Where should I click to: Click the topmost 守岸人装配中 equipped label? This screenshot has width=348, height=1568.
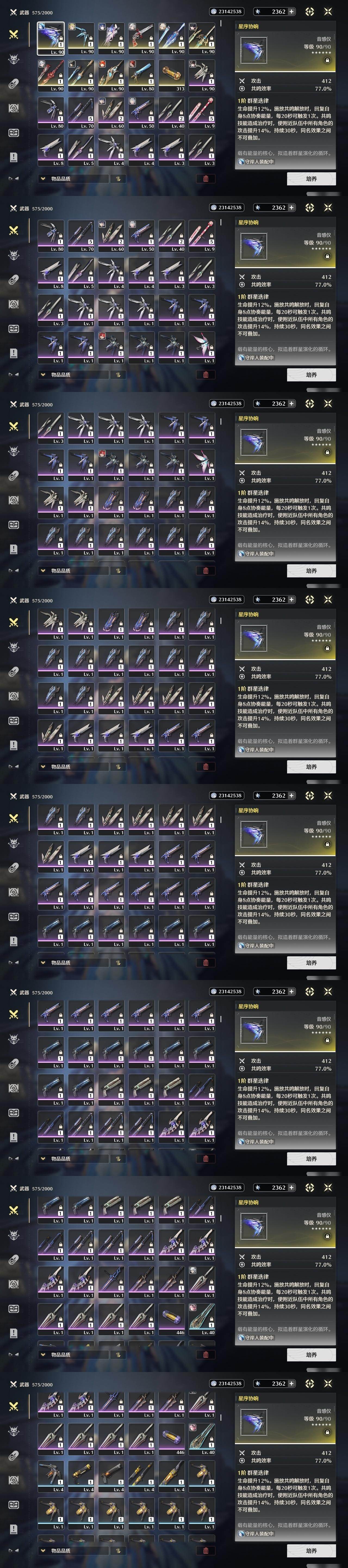tap(256, 162)
